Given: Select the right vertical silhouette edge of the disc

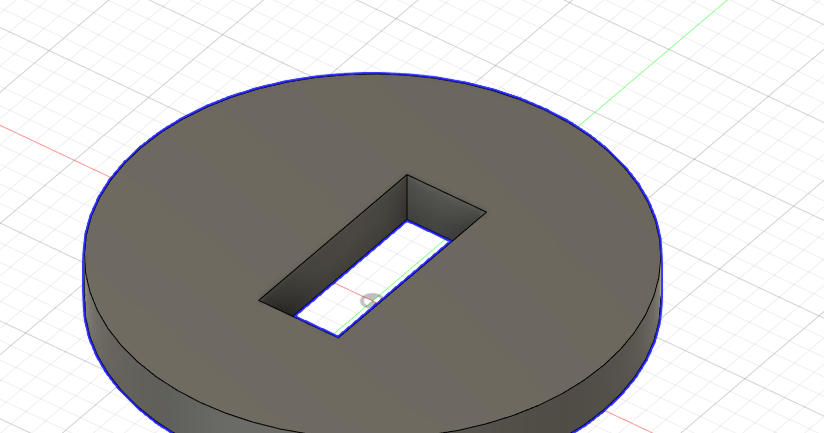Looking at the screenshot, I should tap(660, 290).
